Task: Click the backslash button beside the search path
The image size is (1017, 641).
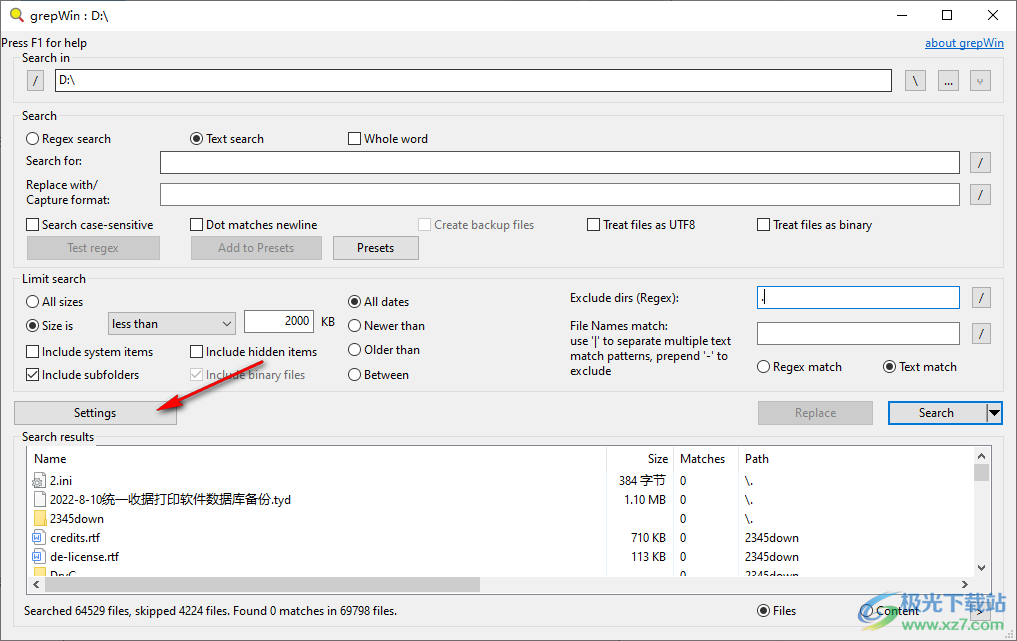Action: click(915, 81)
